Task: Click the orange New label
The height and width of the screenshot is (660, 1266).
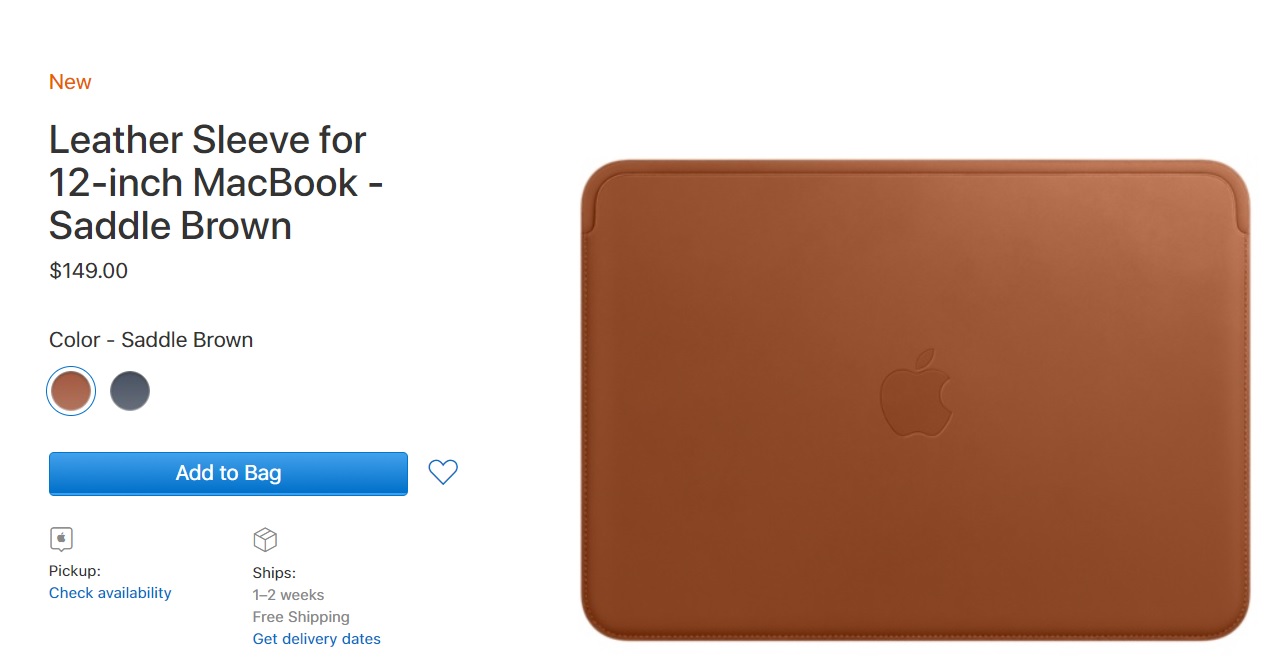Action: click(70, 82)
